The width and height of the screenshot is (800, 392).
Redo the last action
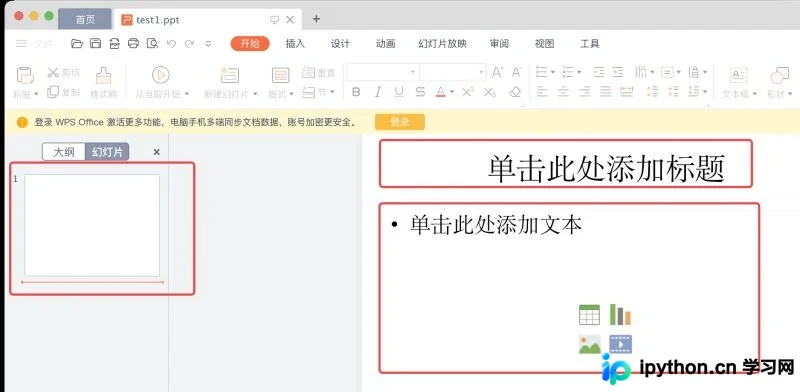[189, 44]
